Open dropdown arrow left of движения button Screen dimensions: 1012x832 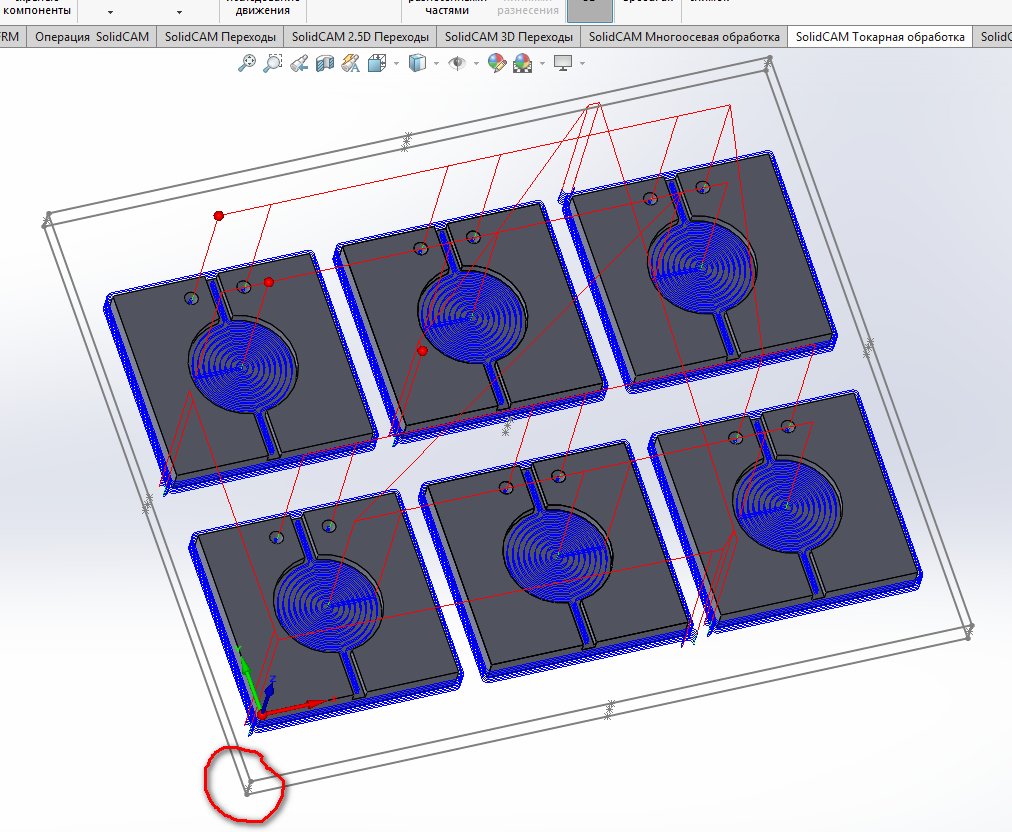(x=179, y=12)
